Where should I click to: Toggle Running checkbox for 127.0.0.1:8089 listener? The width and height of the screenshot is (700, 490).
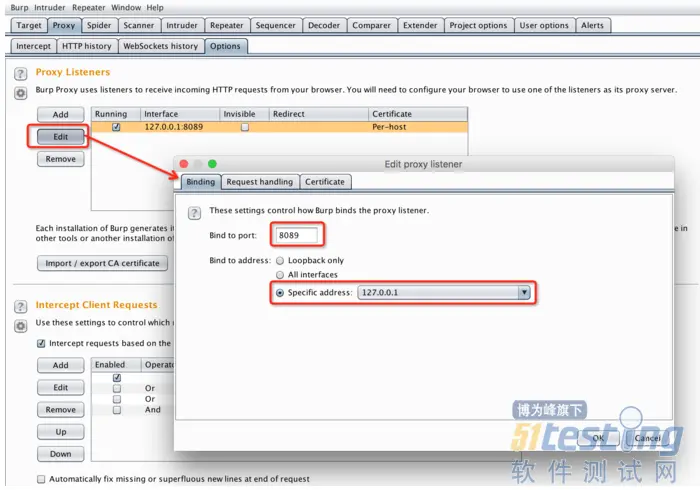(116, 127)
